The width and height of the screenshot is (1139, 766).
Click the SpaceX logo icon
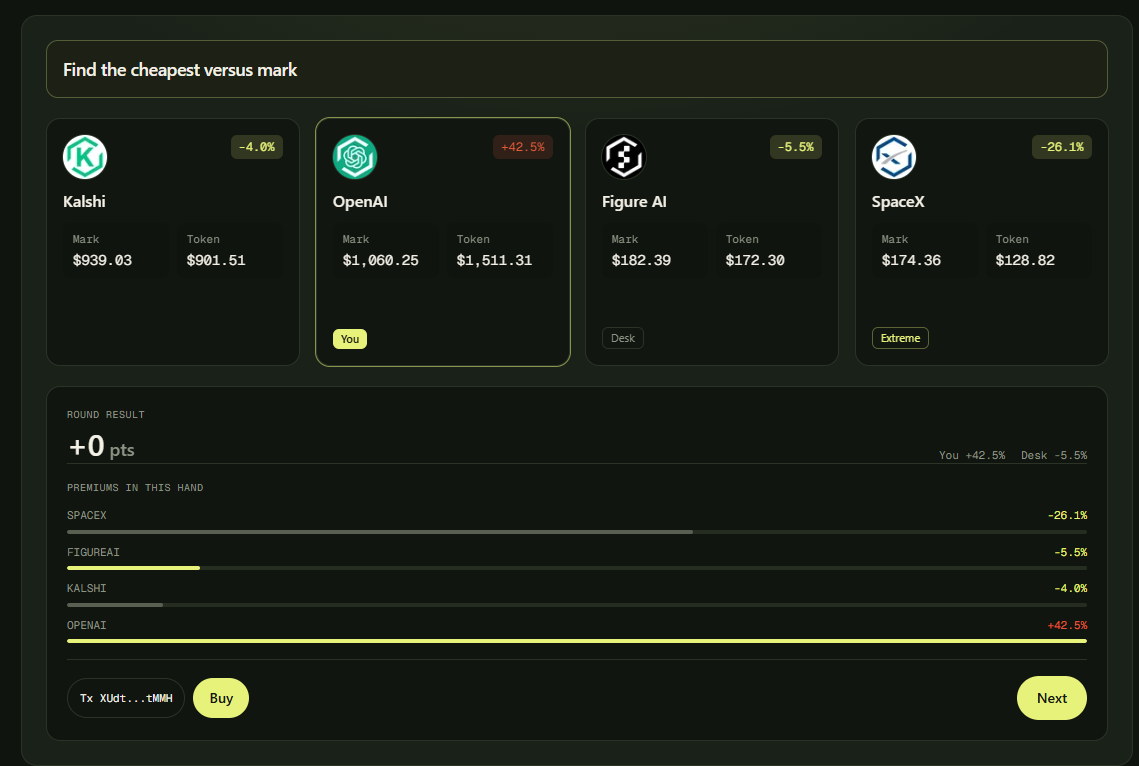point(893,157)
